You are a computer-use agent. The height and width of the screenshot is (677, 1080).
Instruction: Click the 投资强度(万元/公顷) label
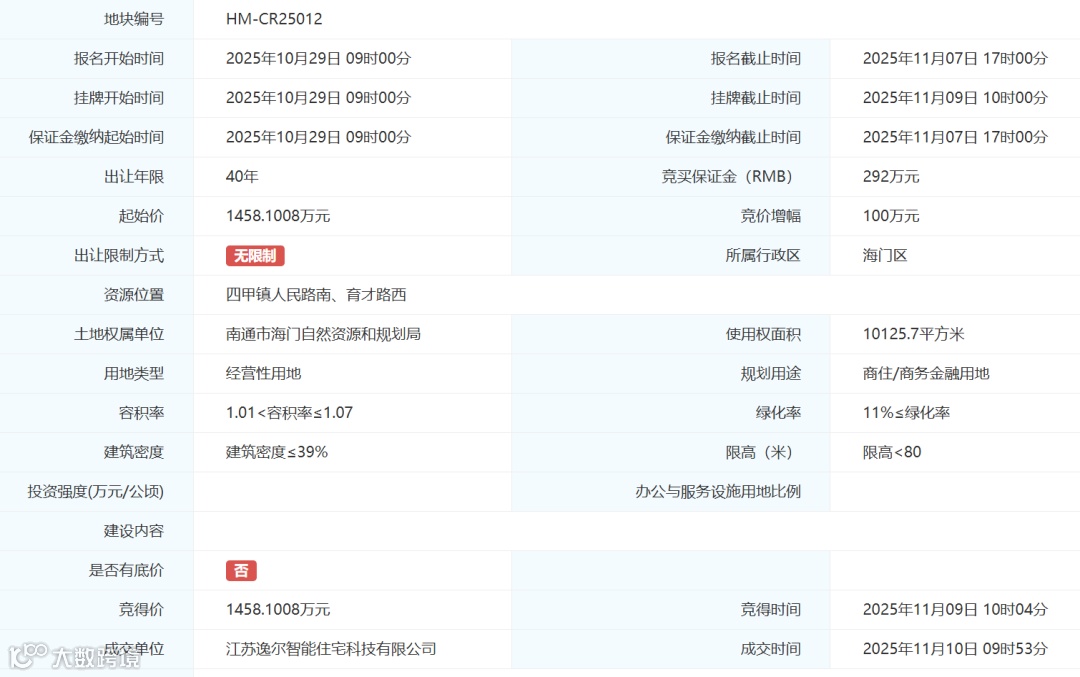click(x=96, y=491)
